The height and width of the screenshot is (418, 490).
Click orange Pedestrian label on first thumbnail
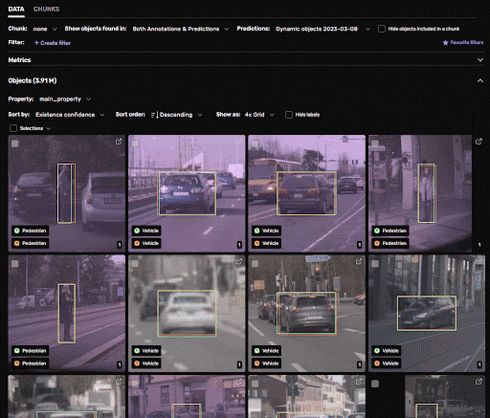[30, 243]
